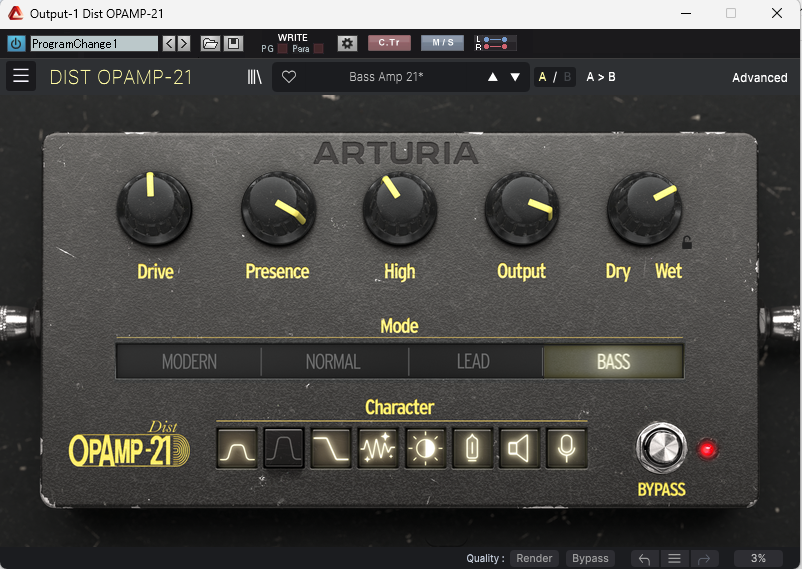Select previous preset with up arrow
The width and height of the screenshot is (802, 569).
tap(493, 77)
